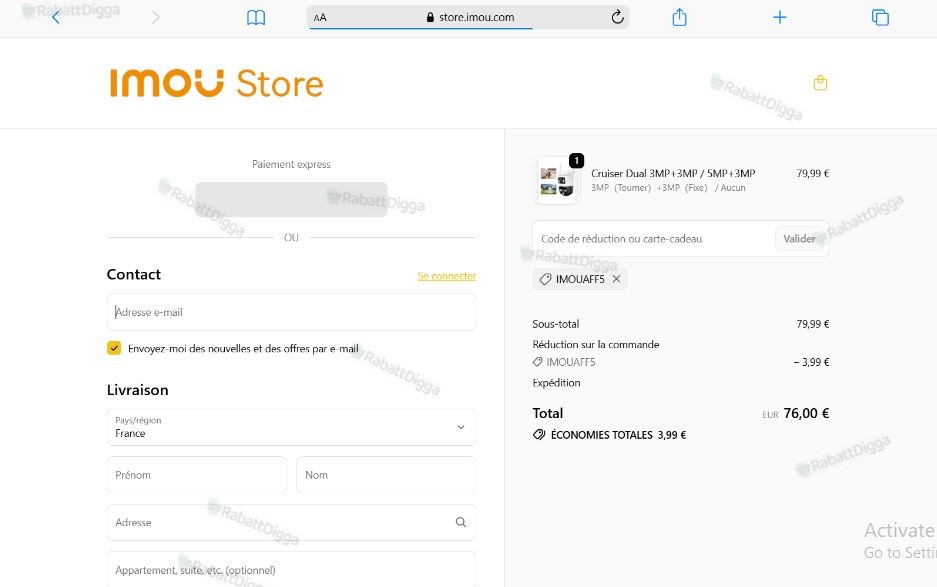Screen dimensions: 937x587
Task: Remove the IMOUAFF5 coupon with X
Action: coord(616,279)
